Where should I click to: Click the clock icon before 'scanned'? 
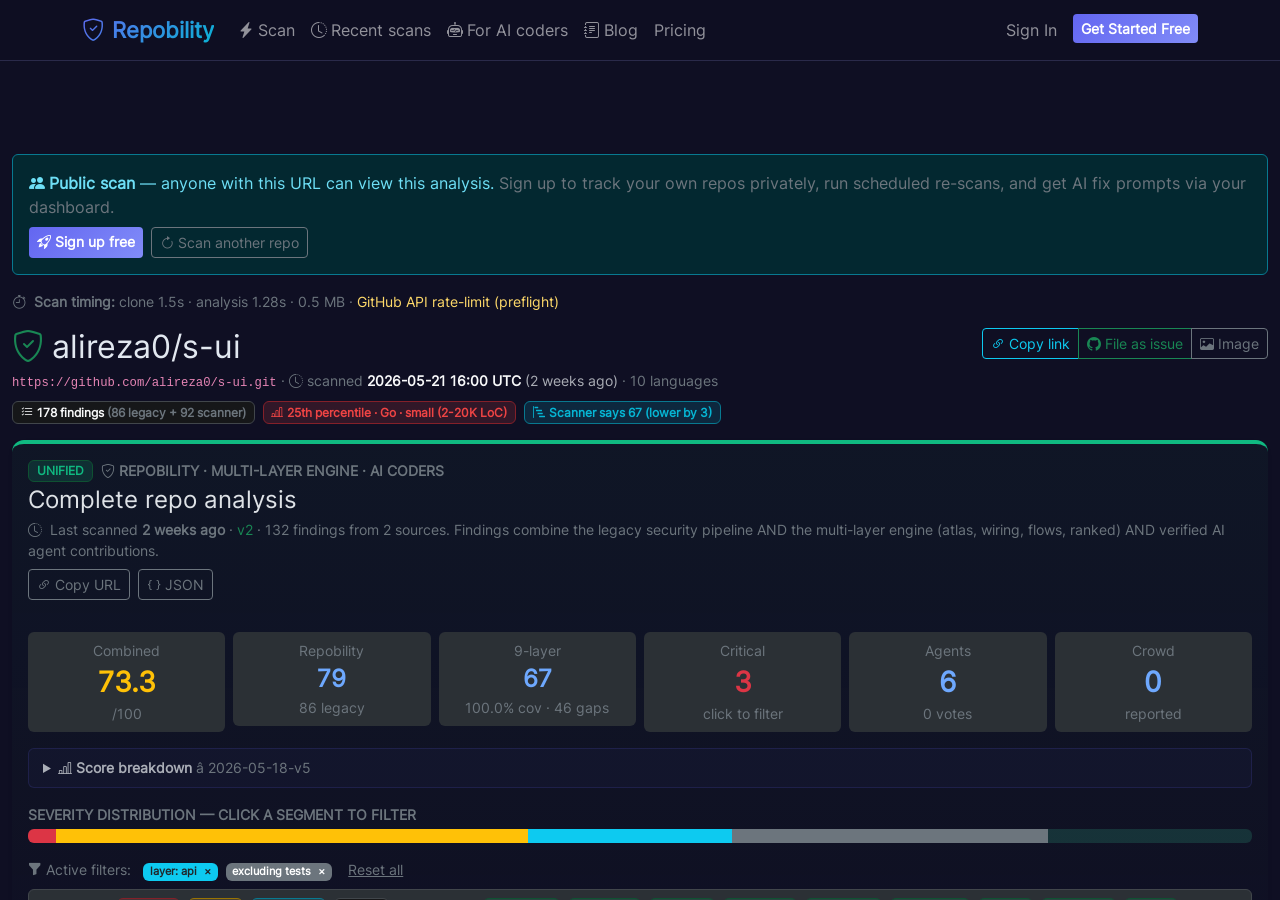(x=296, y=381)
